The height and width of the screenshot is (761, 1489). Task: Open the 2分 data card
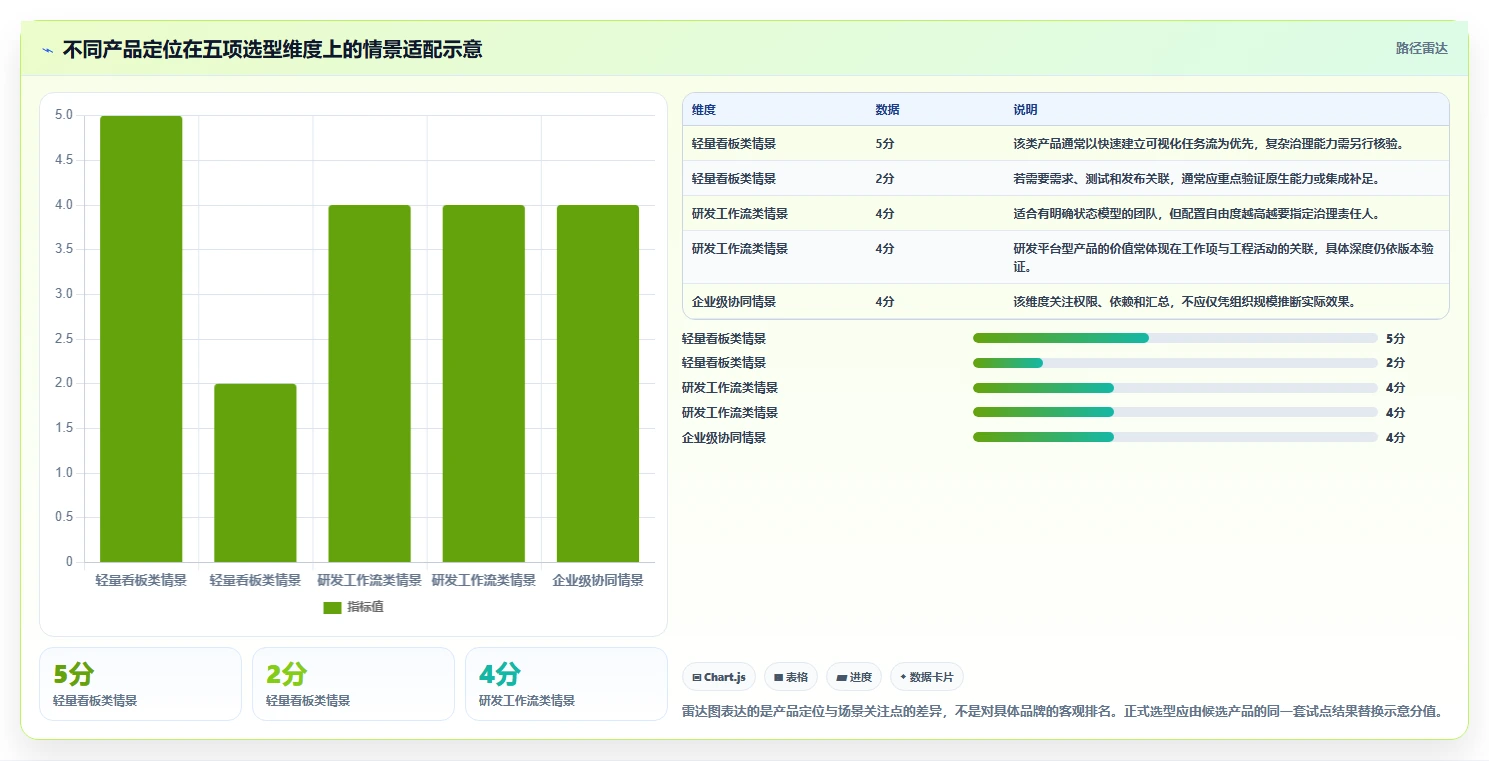(x=353, y=684)
